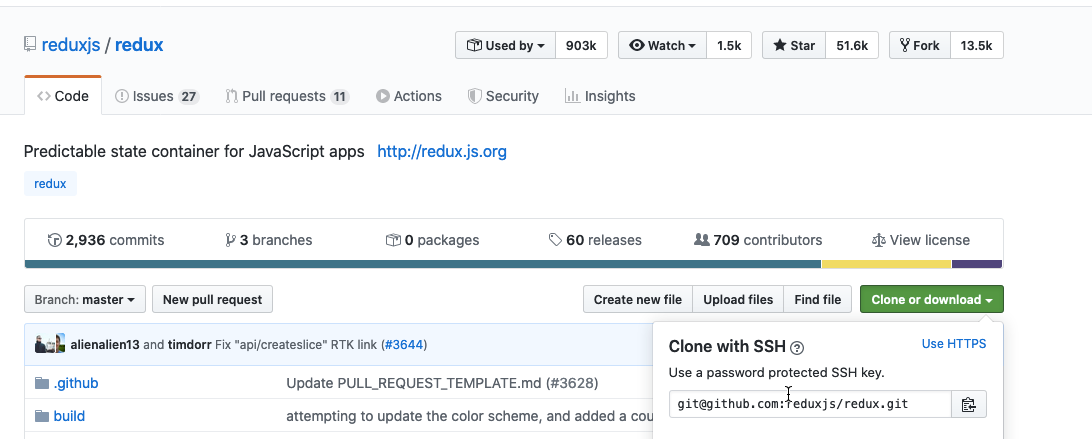Click the New pull request button
The image size is (1092, 439).
212,300
